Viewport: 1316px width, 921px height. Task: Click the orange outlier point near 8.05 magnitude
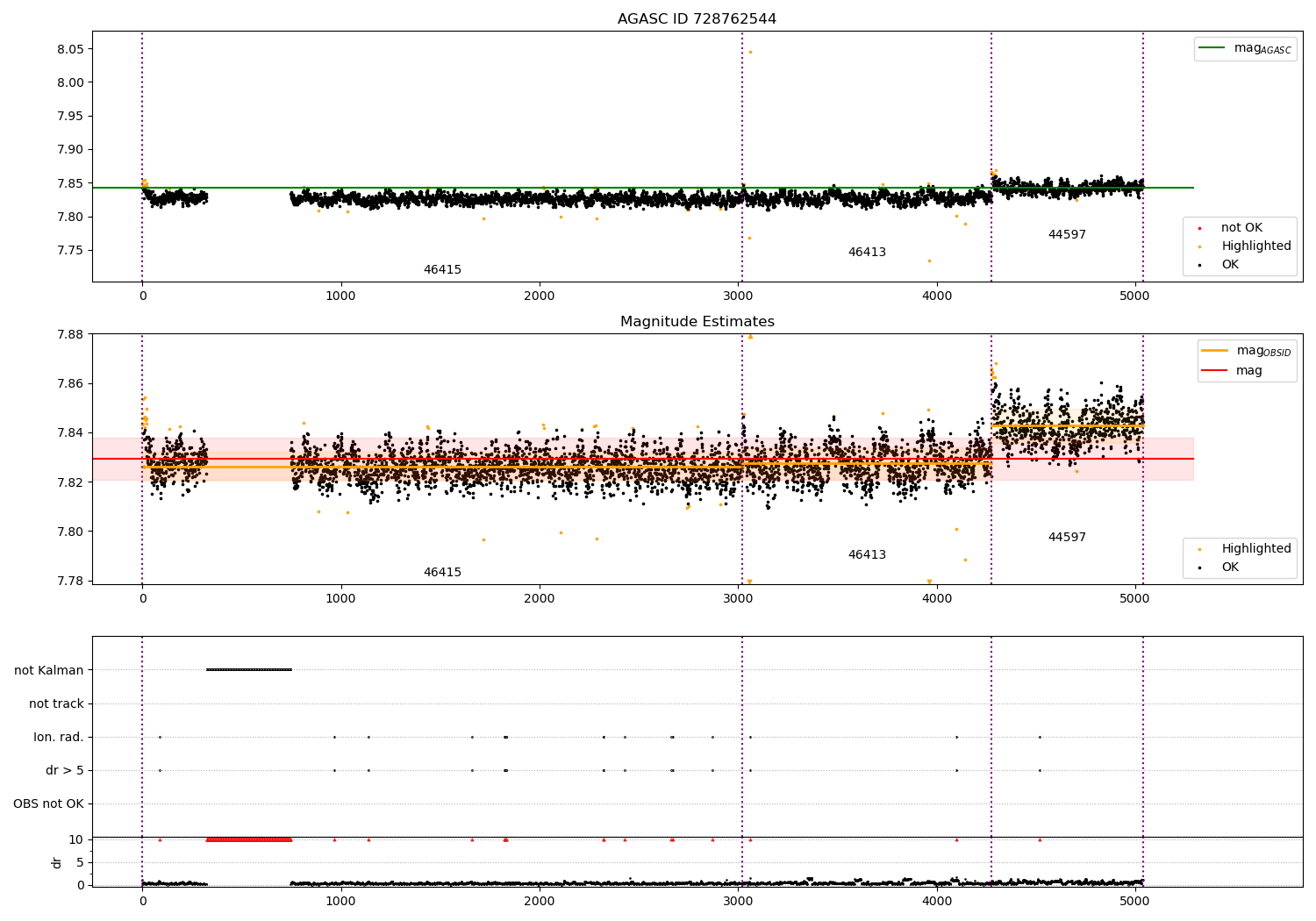750,52
